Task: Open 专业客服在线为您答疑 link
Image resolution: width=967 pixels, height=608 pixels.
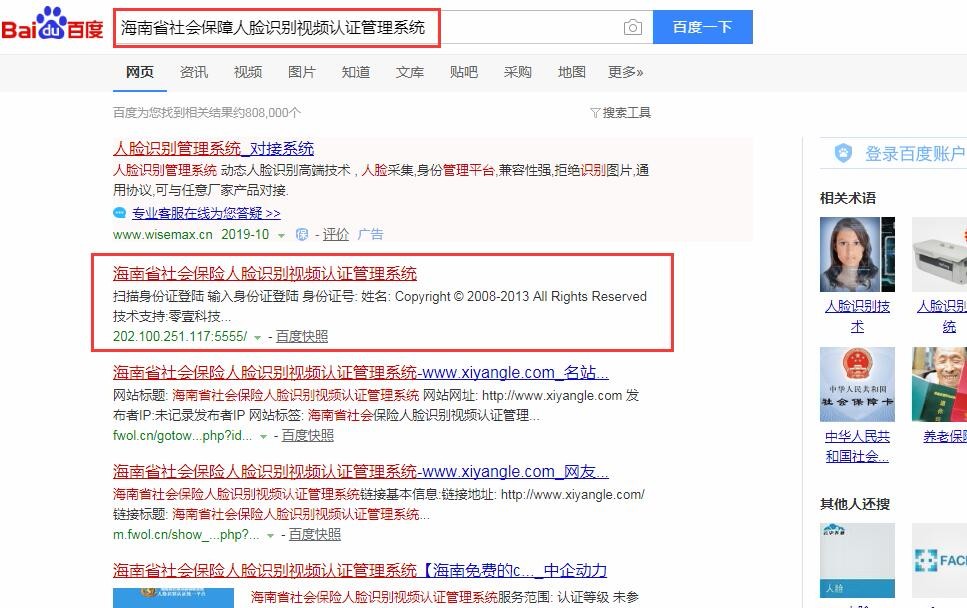Action: coord(206,213)
